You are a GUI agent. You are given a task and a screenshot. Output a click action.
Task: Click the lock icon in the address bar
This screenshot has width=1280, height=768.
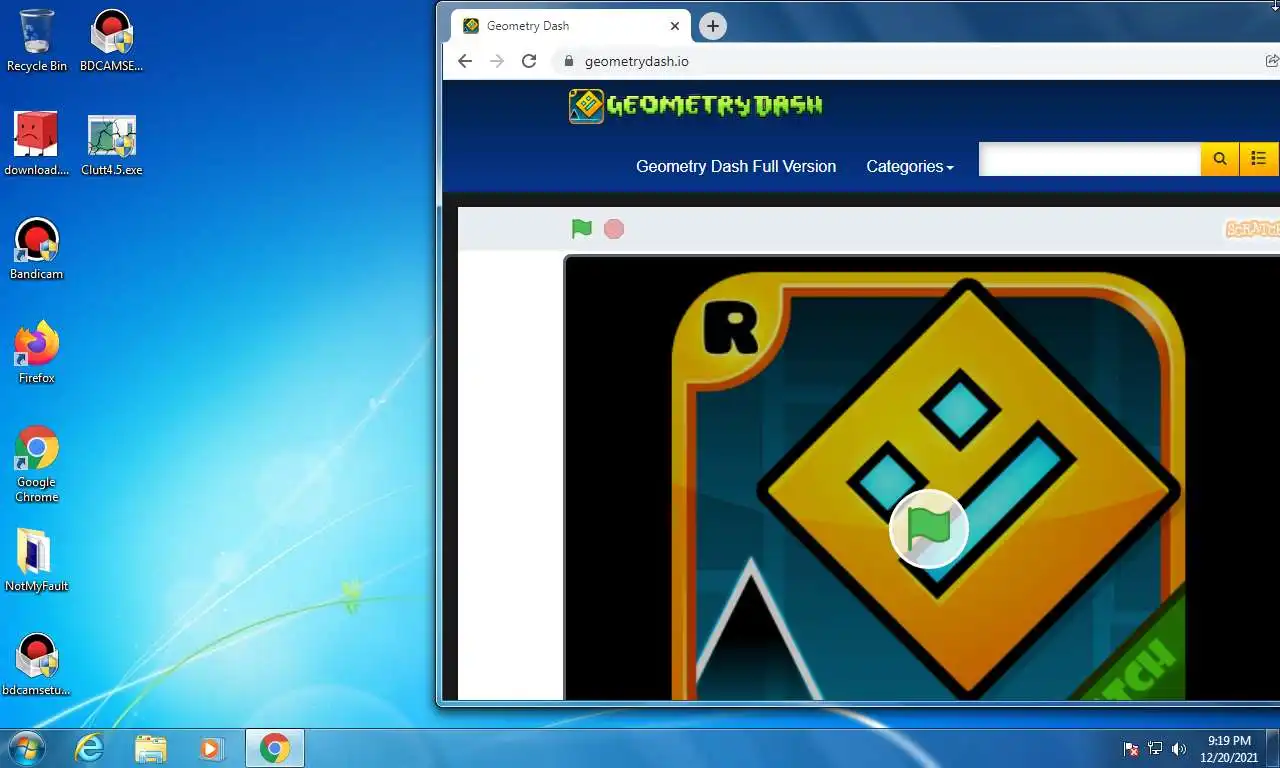(x=569, y=61)
